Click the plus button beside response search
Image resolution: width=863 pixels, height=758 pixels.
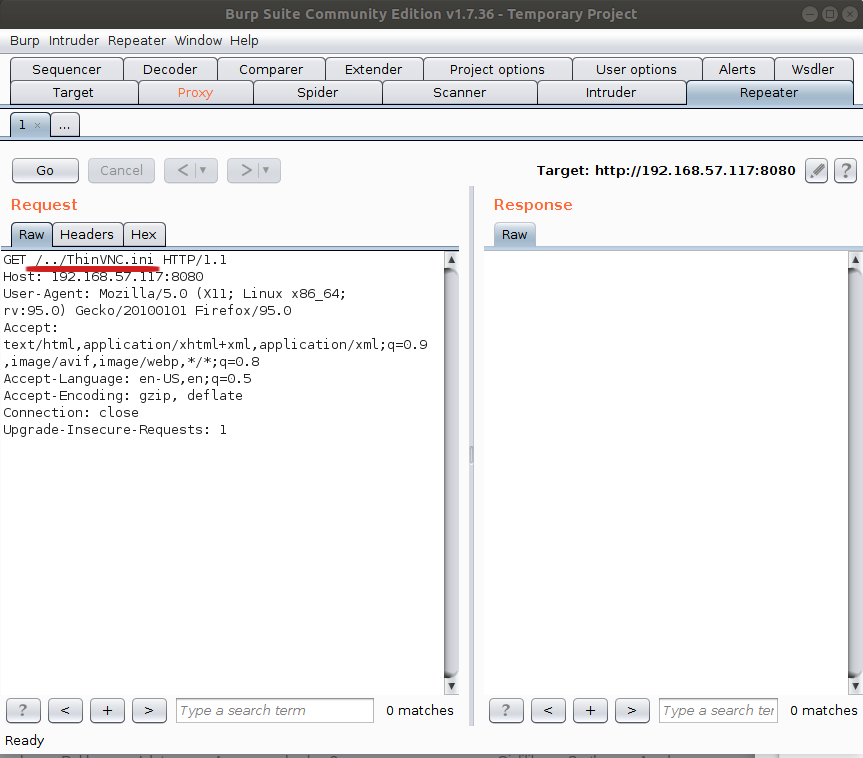point(590,711)
